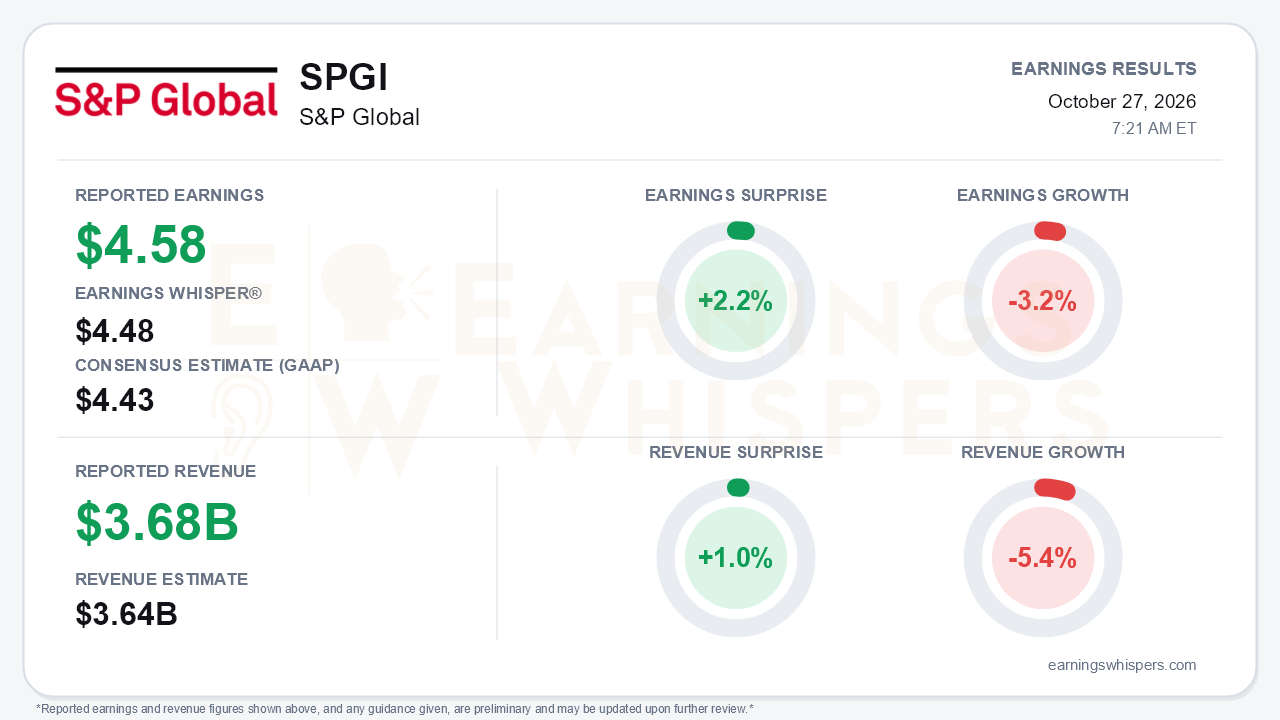Select the Earnings Whisper value $4.48
This screenshot has width=1280, height=720.
(115, 330)
